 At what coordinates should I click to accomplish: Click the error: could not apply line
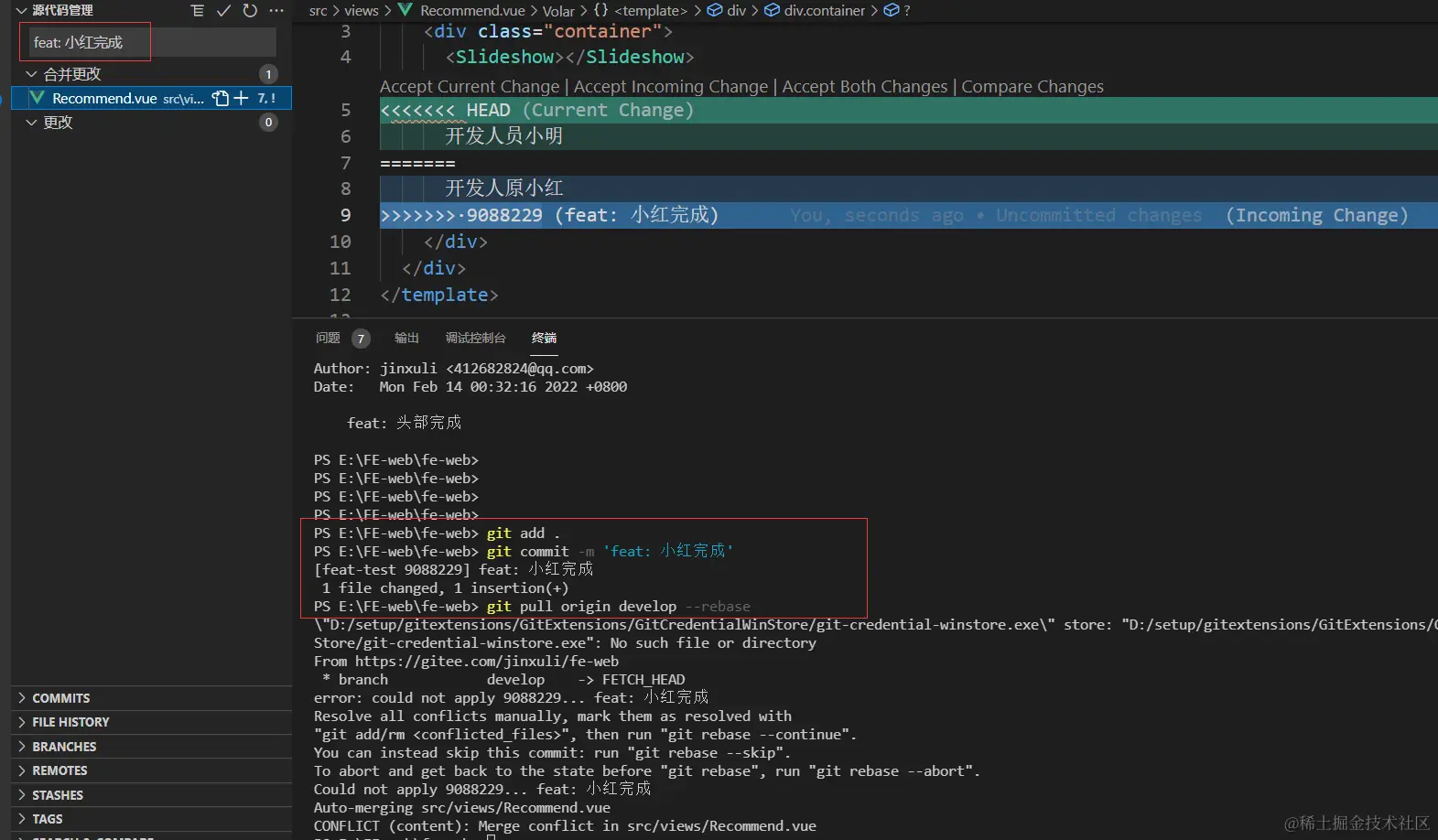pos(511,697)
